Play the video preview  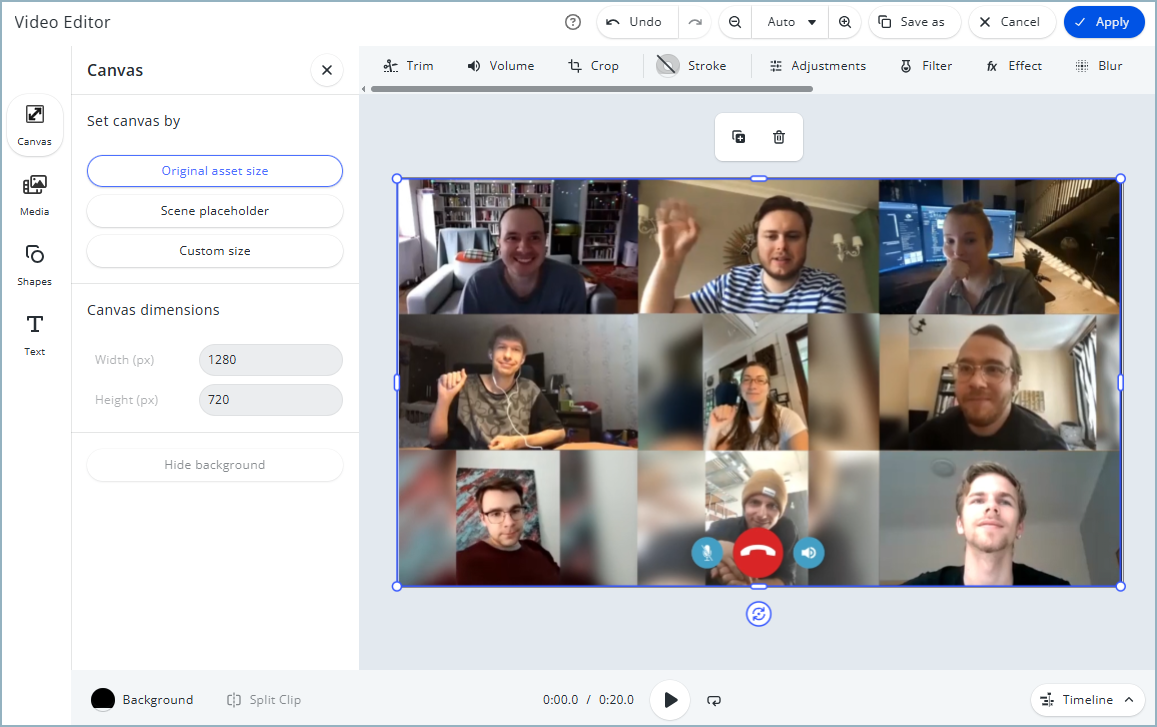tap(670, 700)
